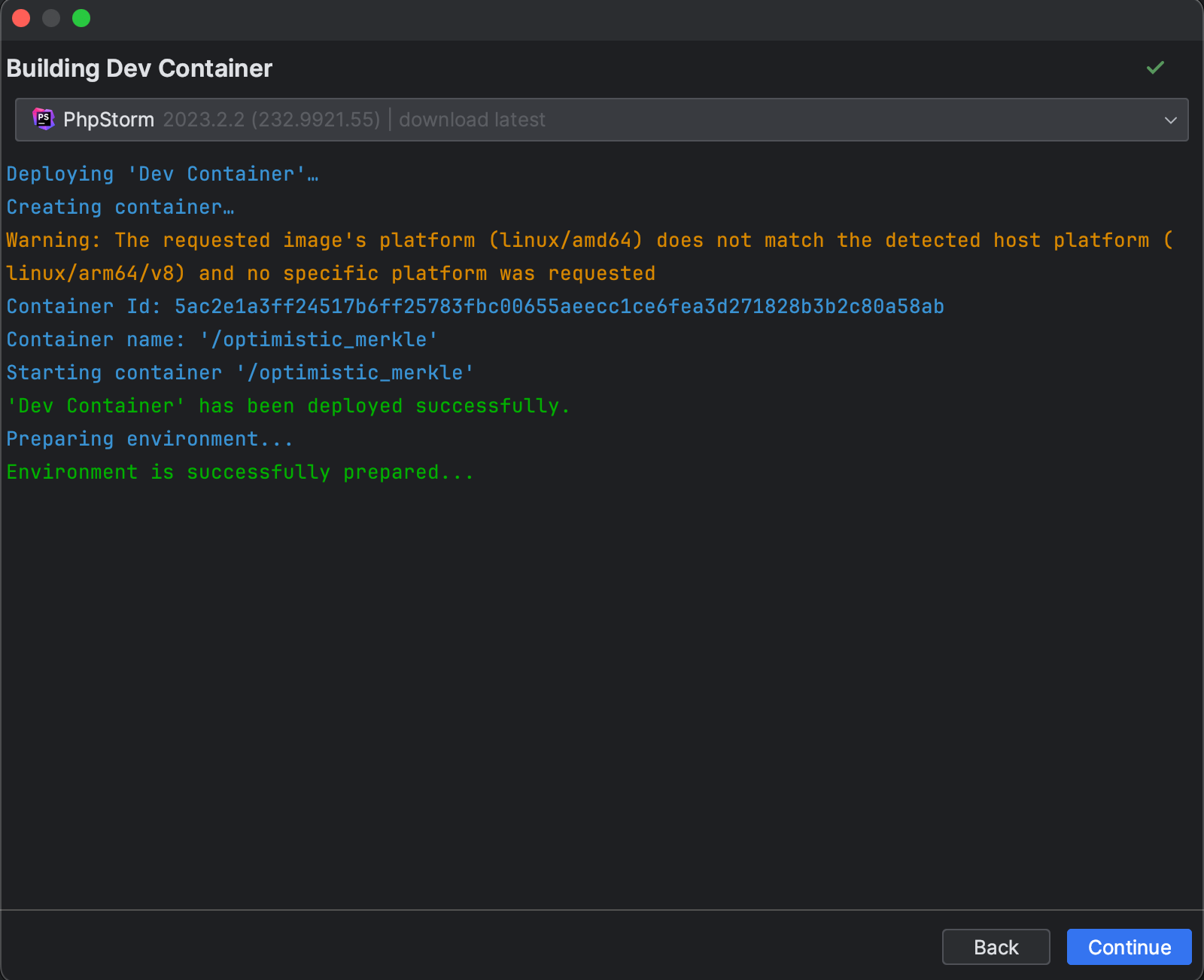Image resolution: width=1204 pixels, height=980 pixels.
Task: Click the red close traffic light button
Action: 21,18
